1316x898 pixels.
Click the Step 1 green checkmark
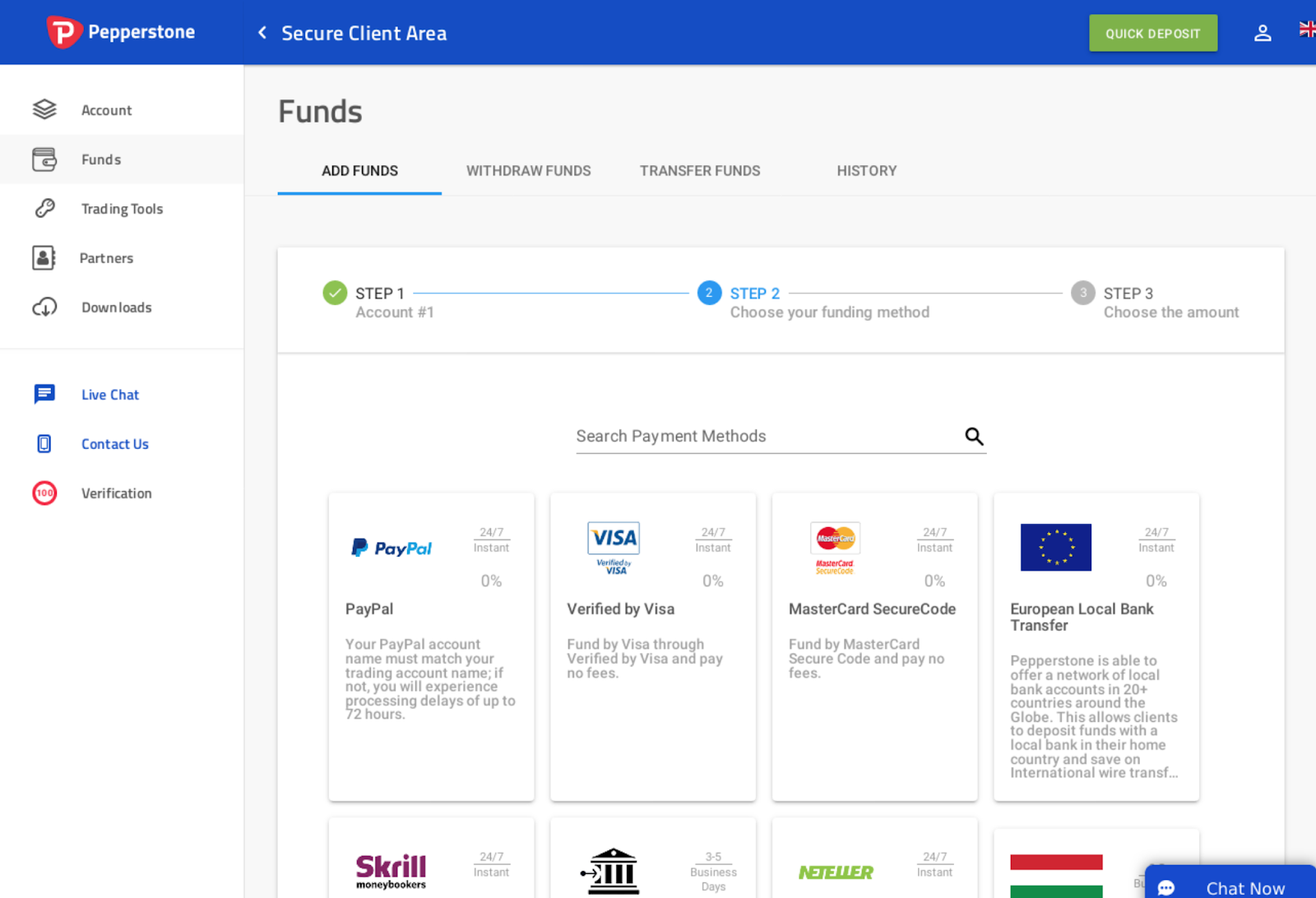tap(335, 293)
